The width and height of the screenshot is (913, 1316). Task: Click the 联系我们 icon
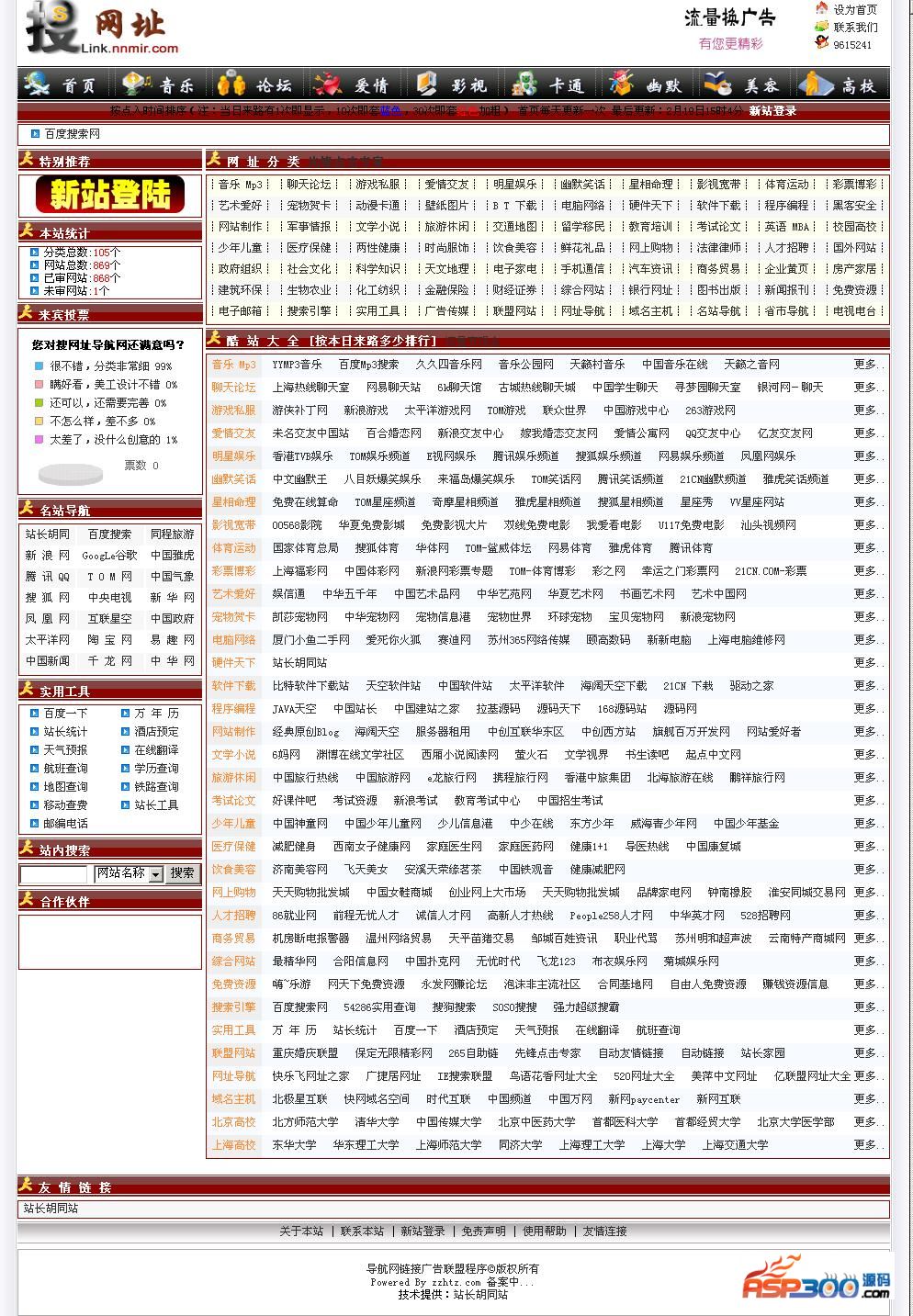coord(821,26)
